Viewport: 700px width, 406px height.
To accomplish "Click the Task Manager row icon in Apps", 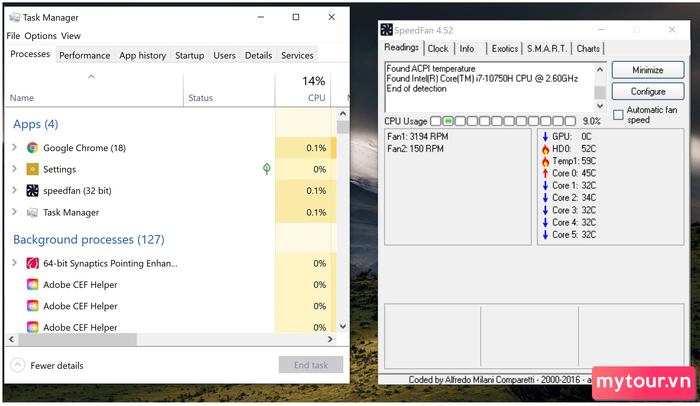I will [x=32, y=212].
